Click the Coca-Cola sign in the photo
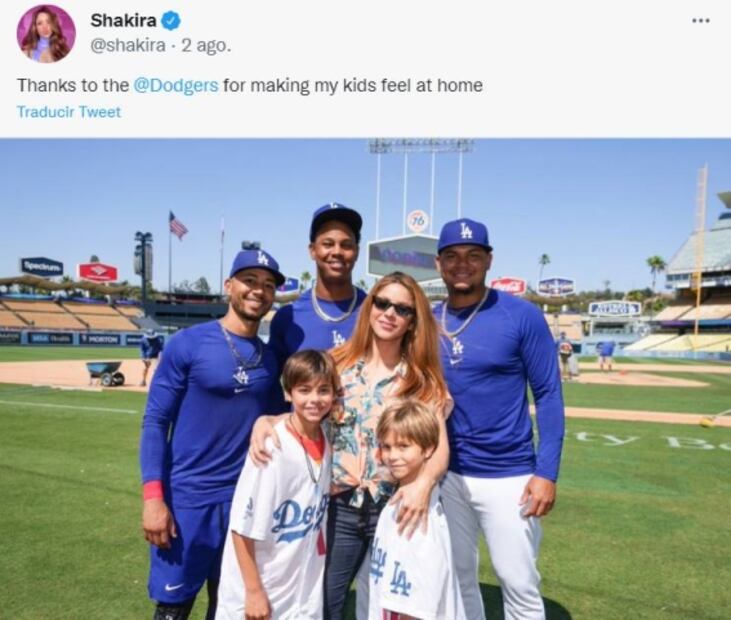731x620 pixels. pyautogui.click(x=508, y=285)
